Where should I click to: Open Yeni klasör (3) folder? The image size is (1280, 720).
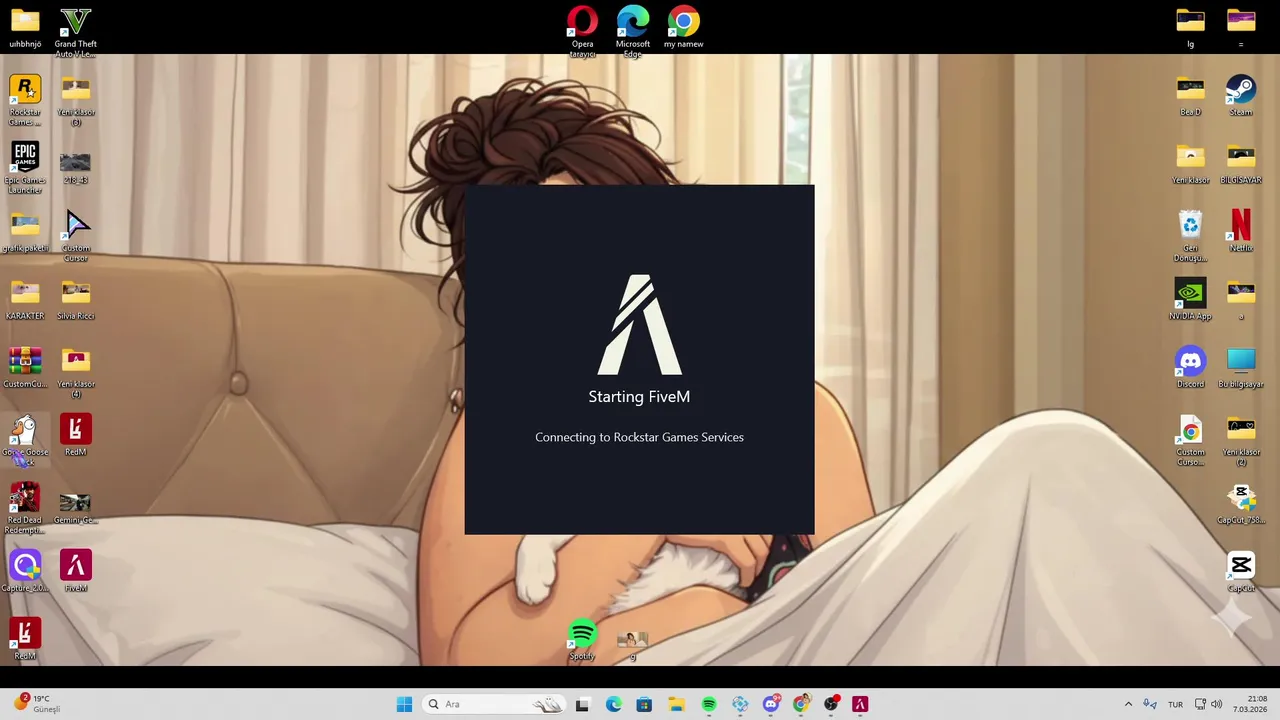coord(76,100)
